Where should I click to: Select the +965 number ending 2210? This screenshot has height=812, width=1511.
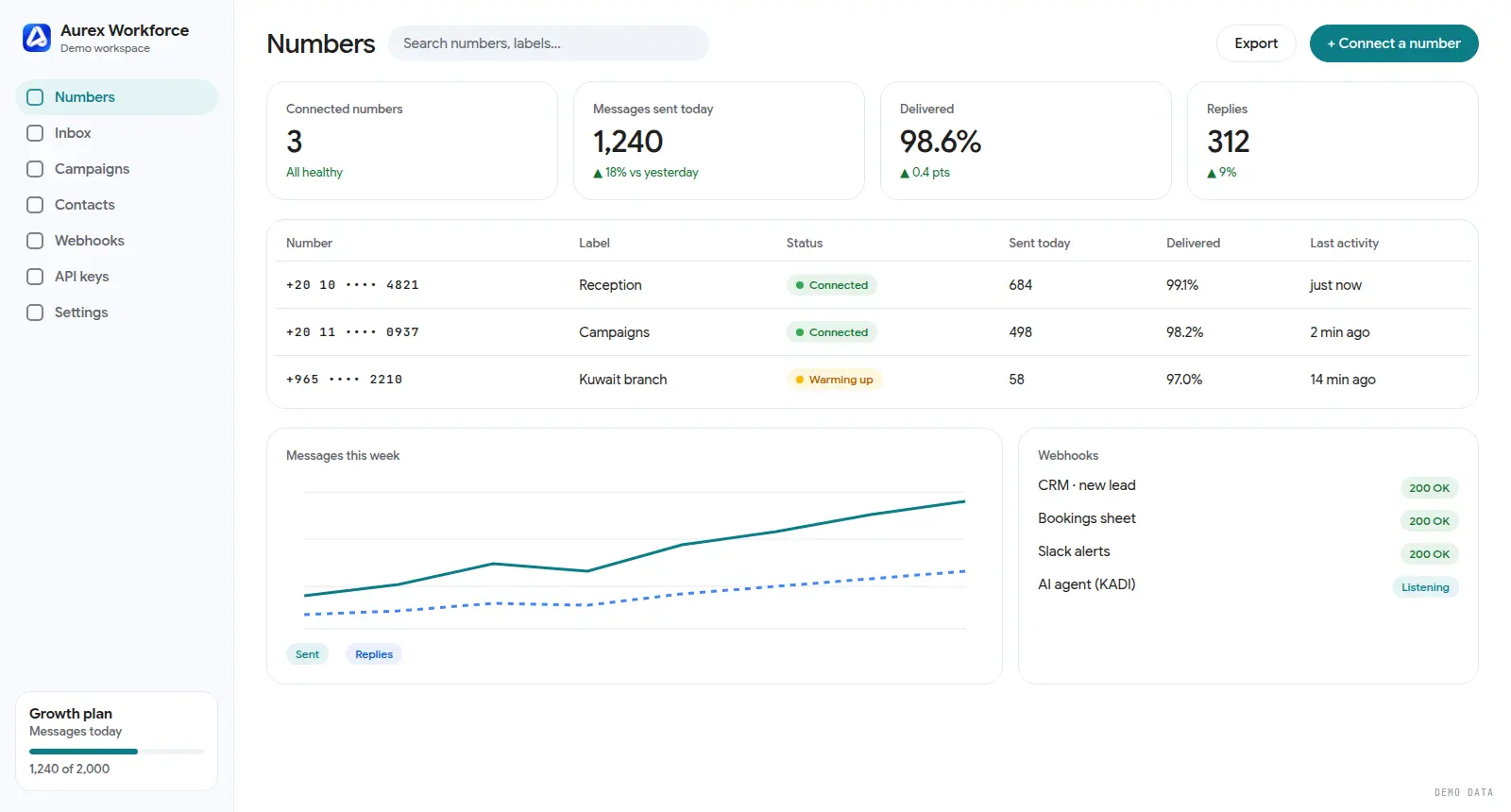344,380
